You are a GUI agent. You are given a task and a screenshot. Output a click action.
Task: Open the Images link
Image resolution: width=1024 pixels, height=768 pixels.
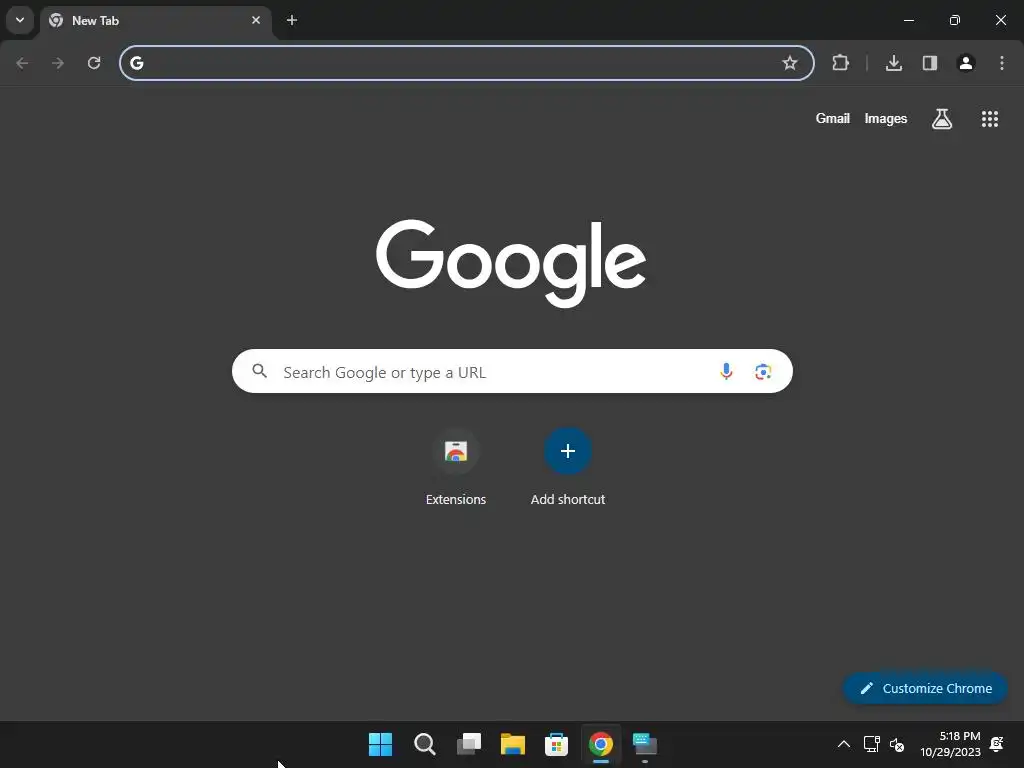886,118
